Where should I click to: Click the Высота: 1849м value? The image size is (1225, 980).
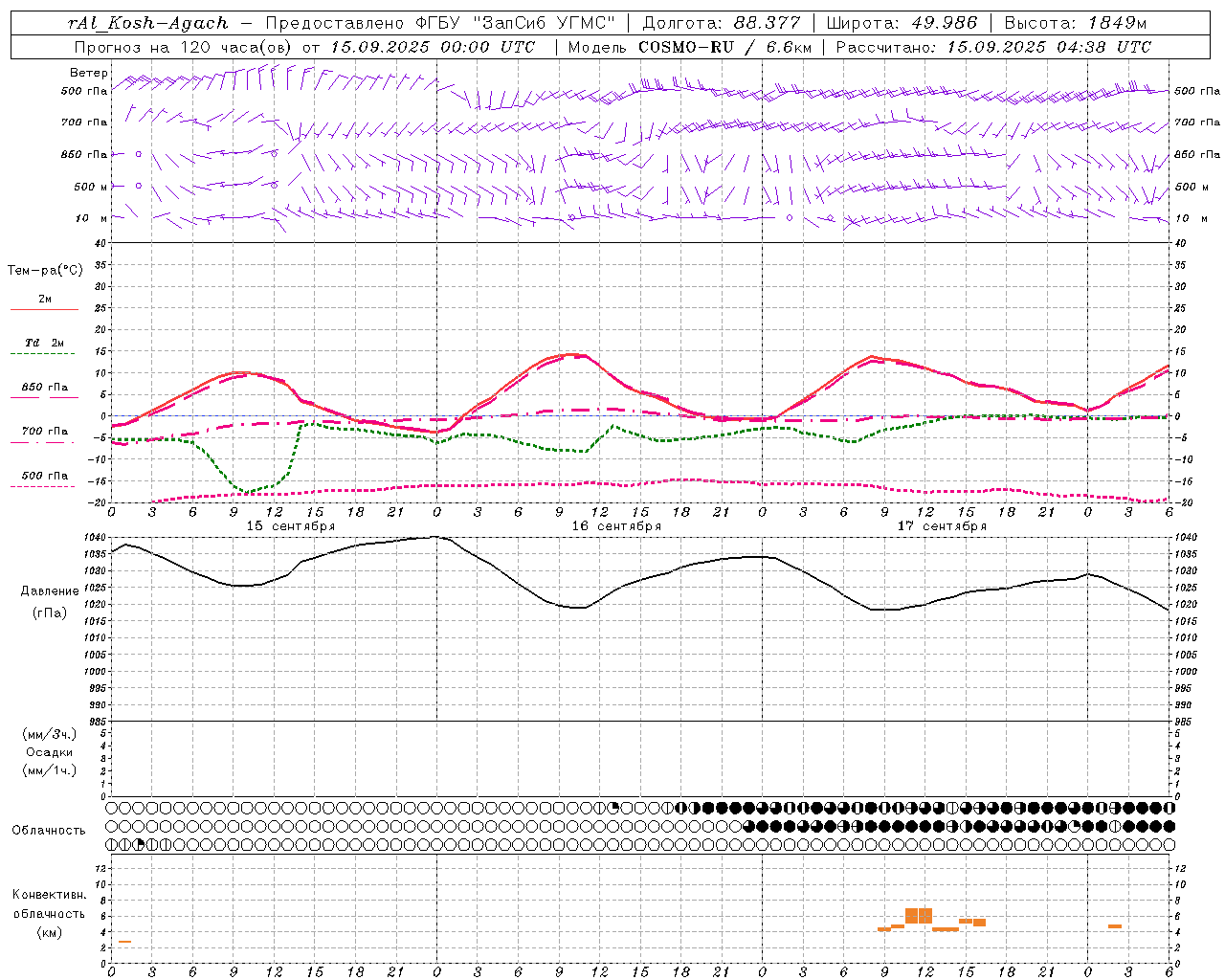tap(1076, 23)
